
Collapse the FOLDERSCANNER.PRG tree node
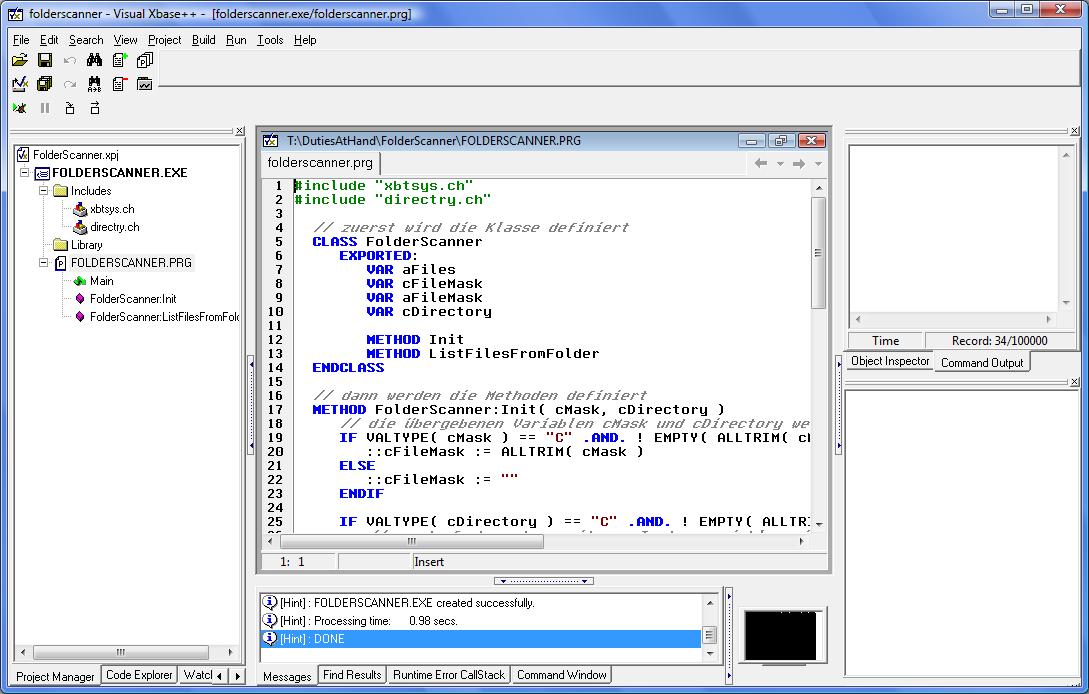[x=43, y=263]
